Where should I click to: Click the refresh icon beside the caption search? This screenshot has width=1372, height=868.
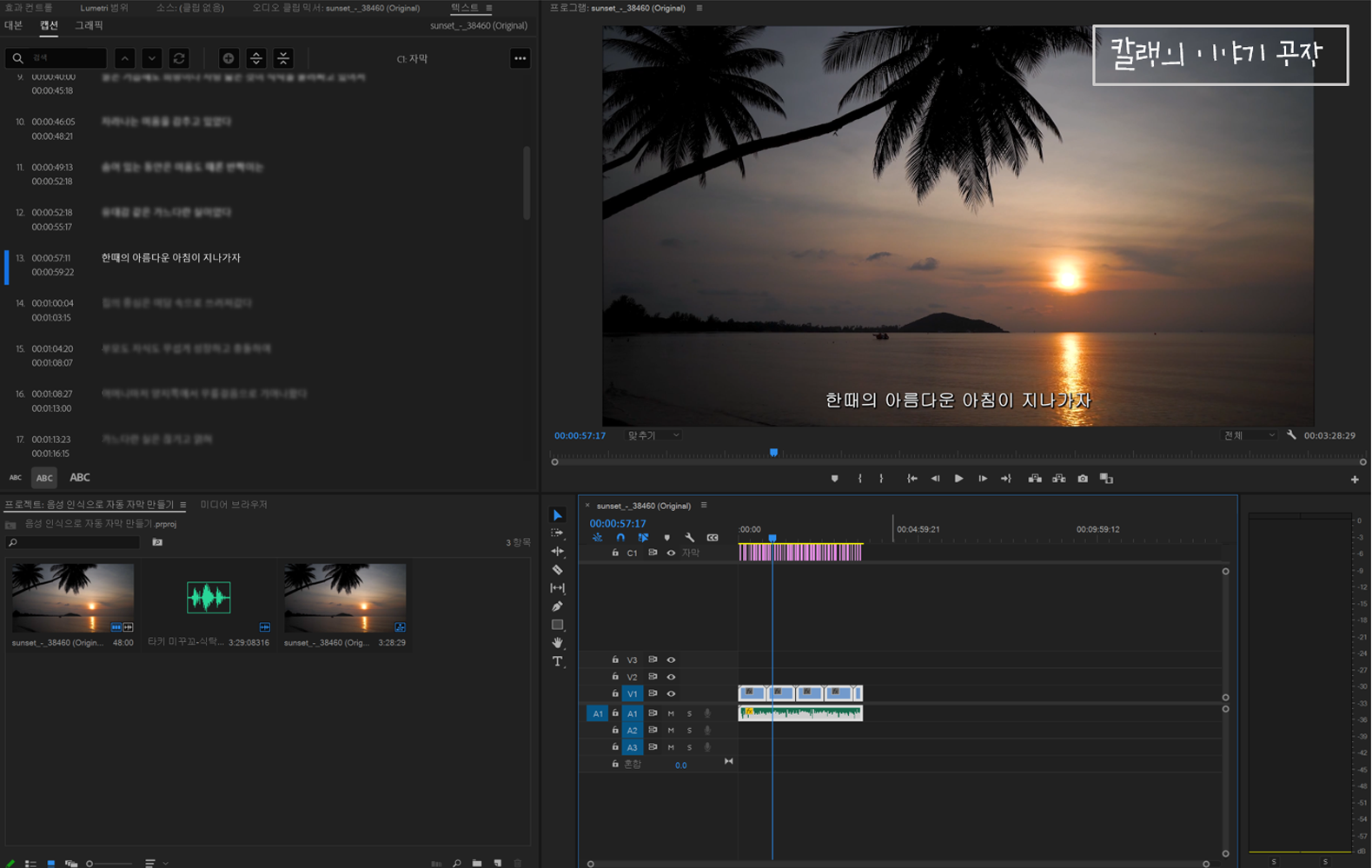179,58
